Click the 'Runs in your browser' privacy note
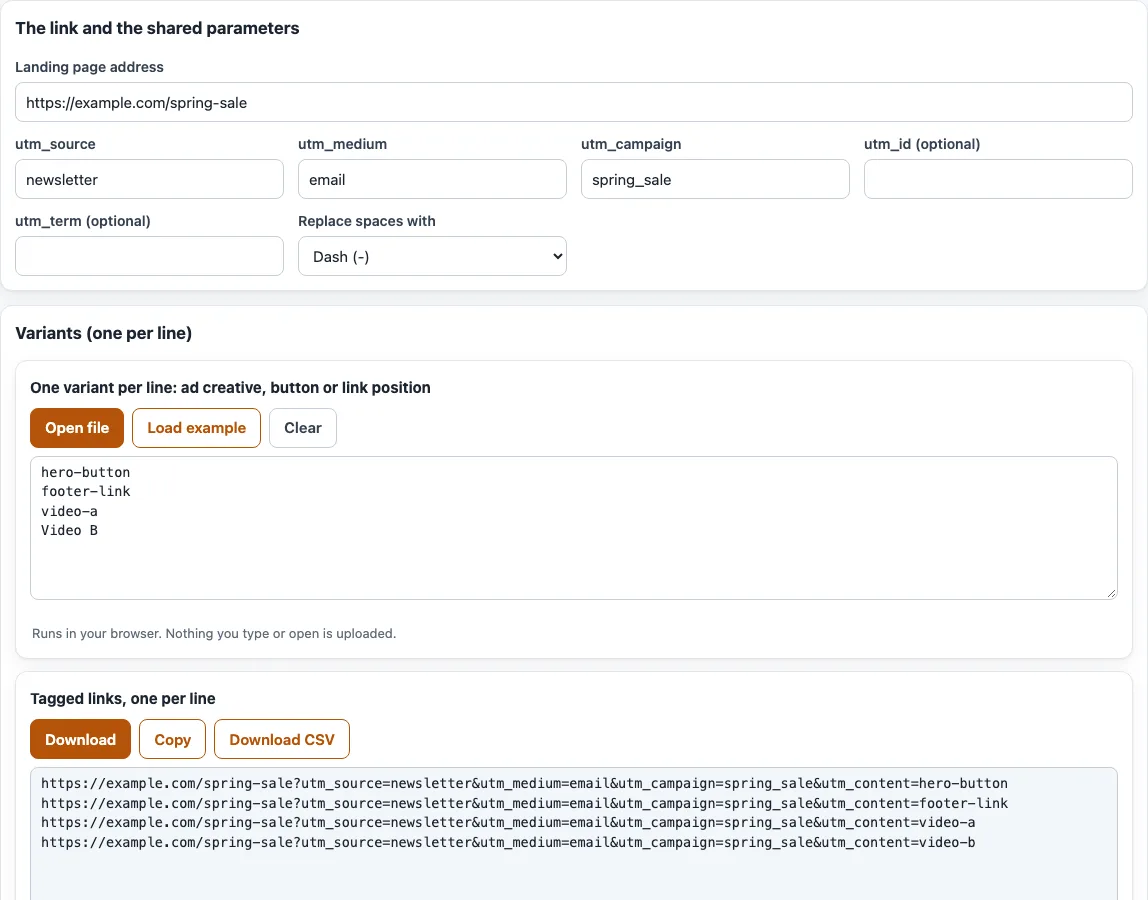The image size is (1148, 900). pyautogui.click(x=214, y=633)
